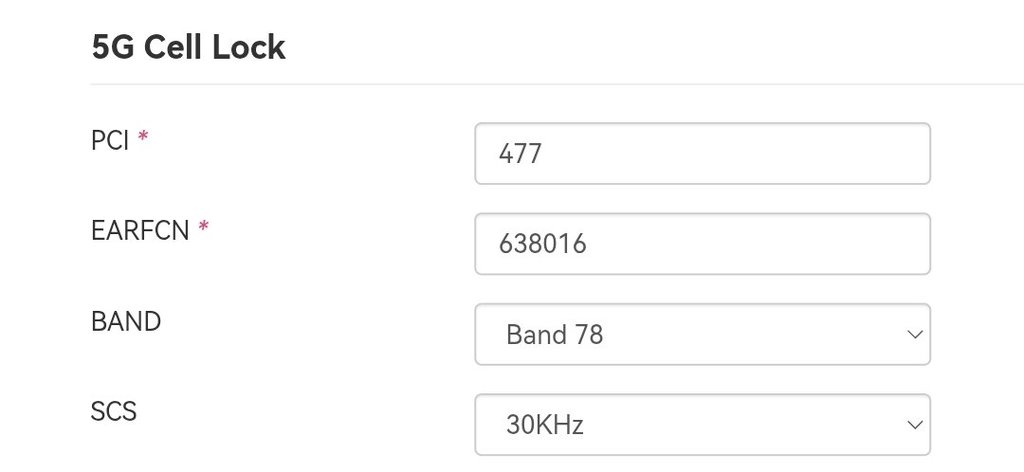Focus the EARFCN input field
Viewport: 1024px width, 472px height.
[x=702, y=243]
